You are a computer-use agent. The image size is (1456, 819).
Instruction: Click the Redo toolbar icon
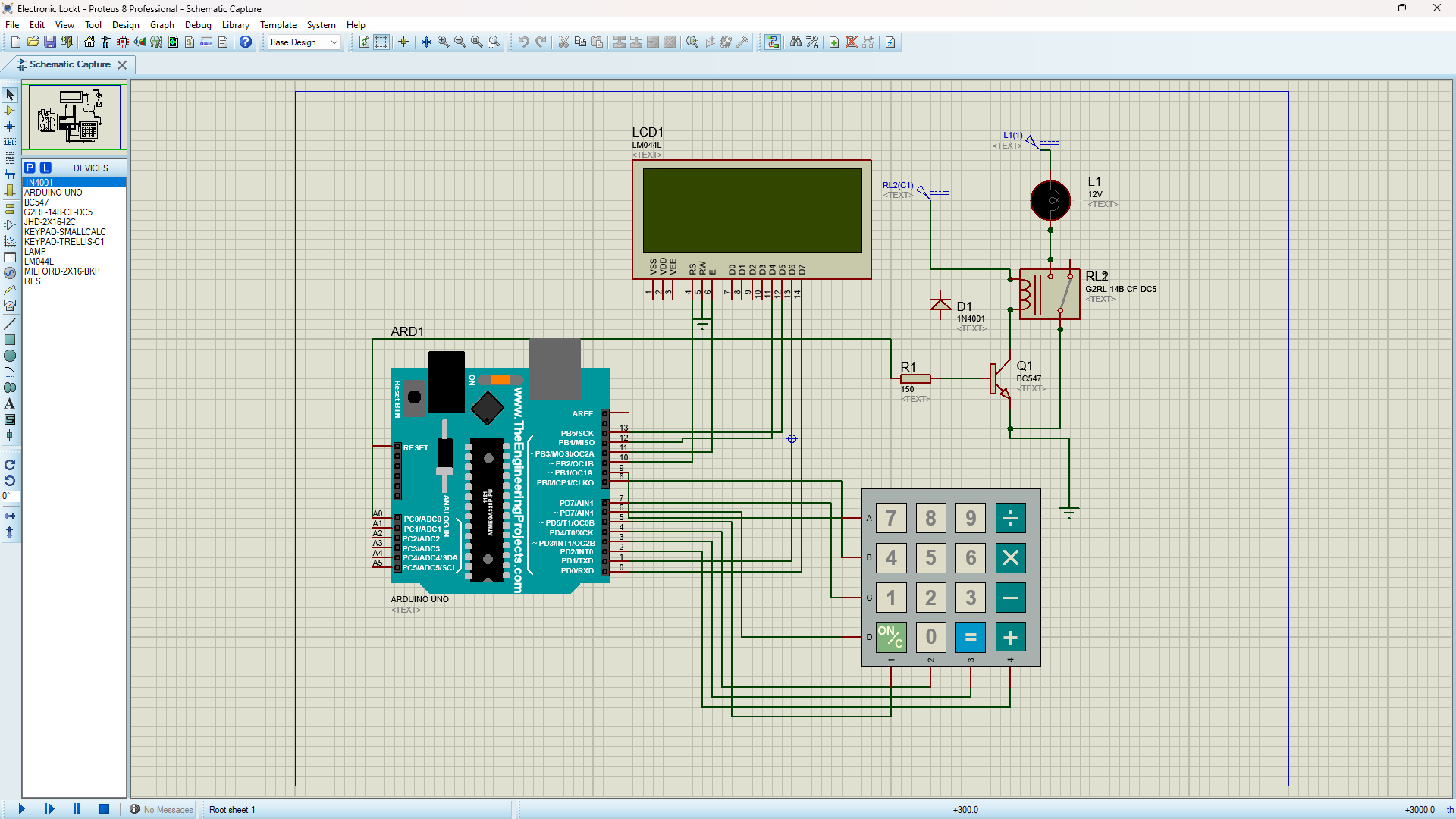(541, 42)
